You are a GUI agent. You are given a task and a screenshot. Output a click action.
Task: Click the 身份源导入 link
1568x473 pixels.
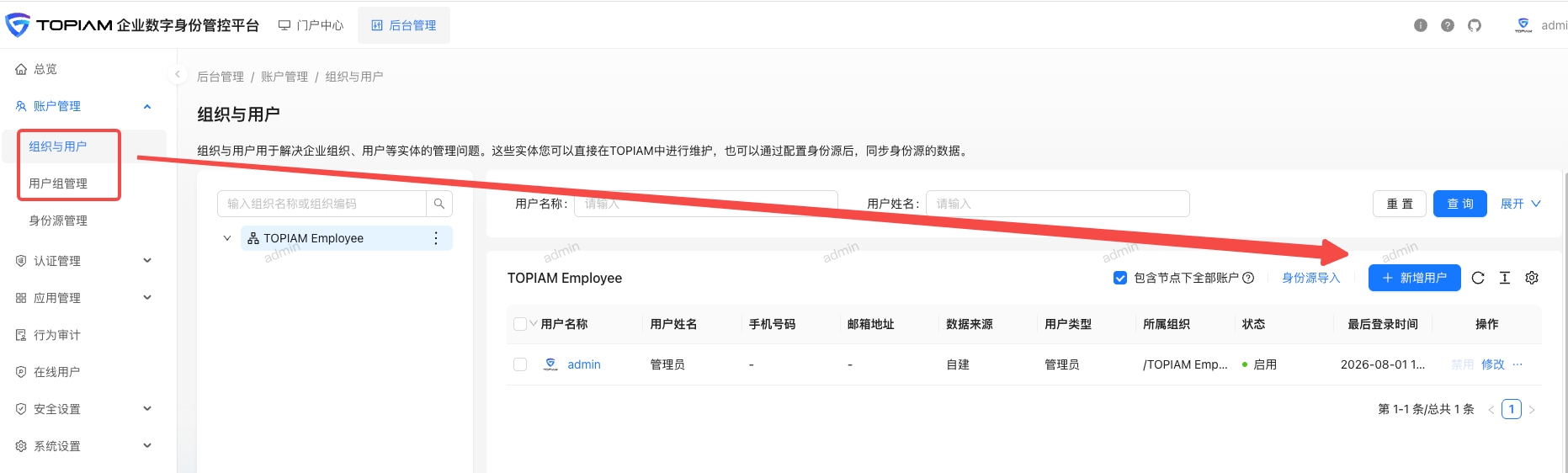[1311, 278]
